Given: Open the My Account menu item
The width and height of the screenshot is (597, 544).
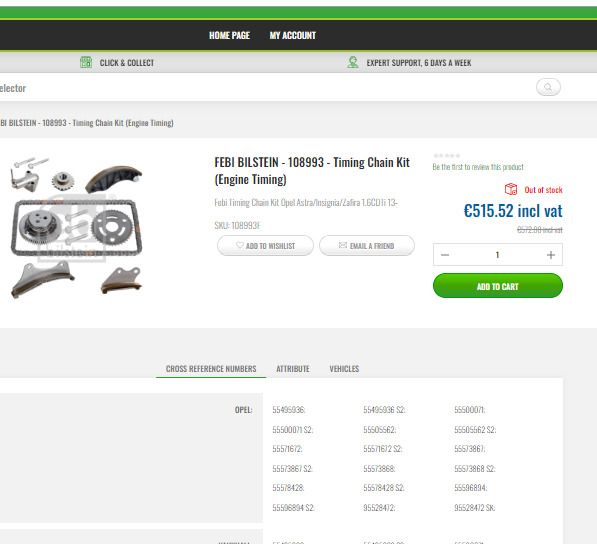Looking at the screenshot, I should point(293,35).
